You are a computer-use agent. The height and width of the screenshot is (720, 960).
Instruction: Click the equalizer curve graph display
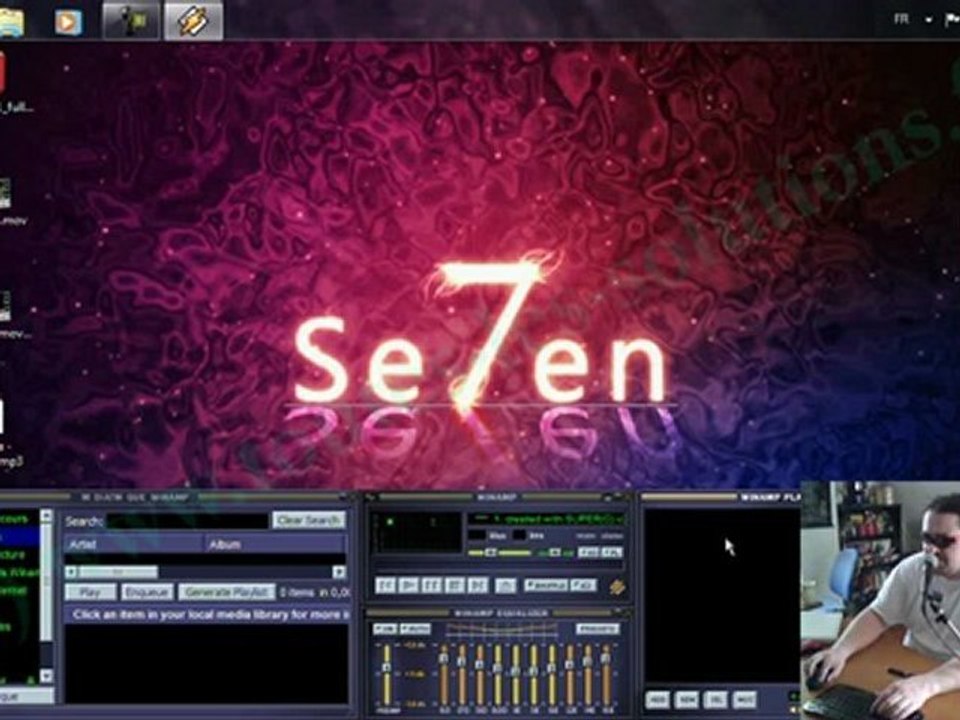(502, 629)
